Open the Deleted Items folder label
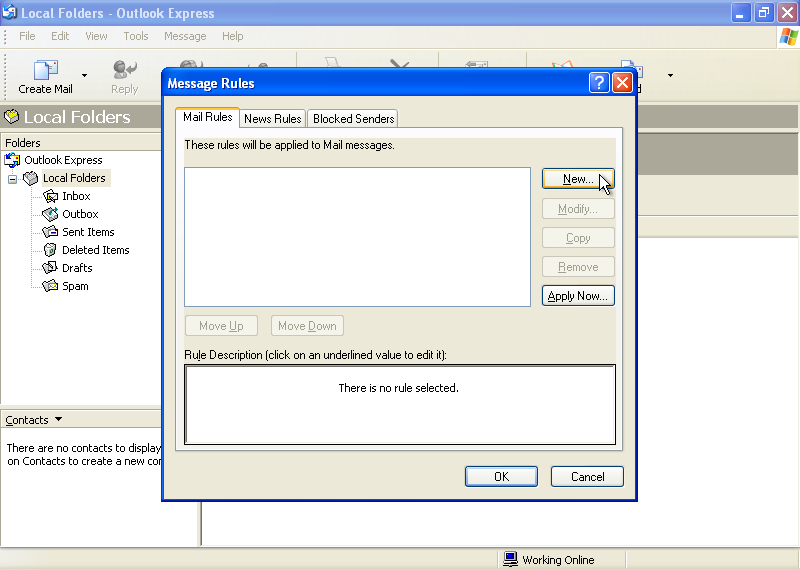This screenshot has width=800, height=570. [95, 250]
